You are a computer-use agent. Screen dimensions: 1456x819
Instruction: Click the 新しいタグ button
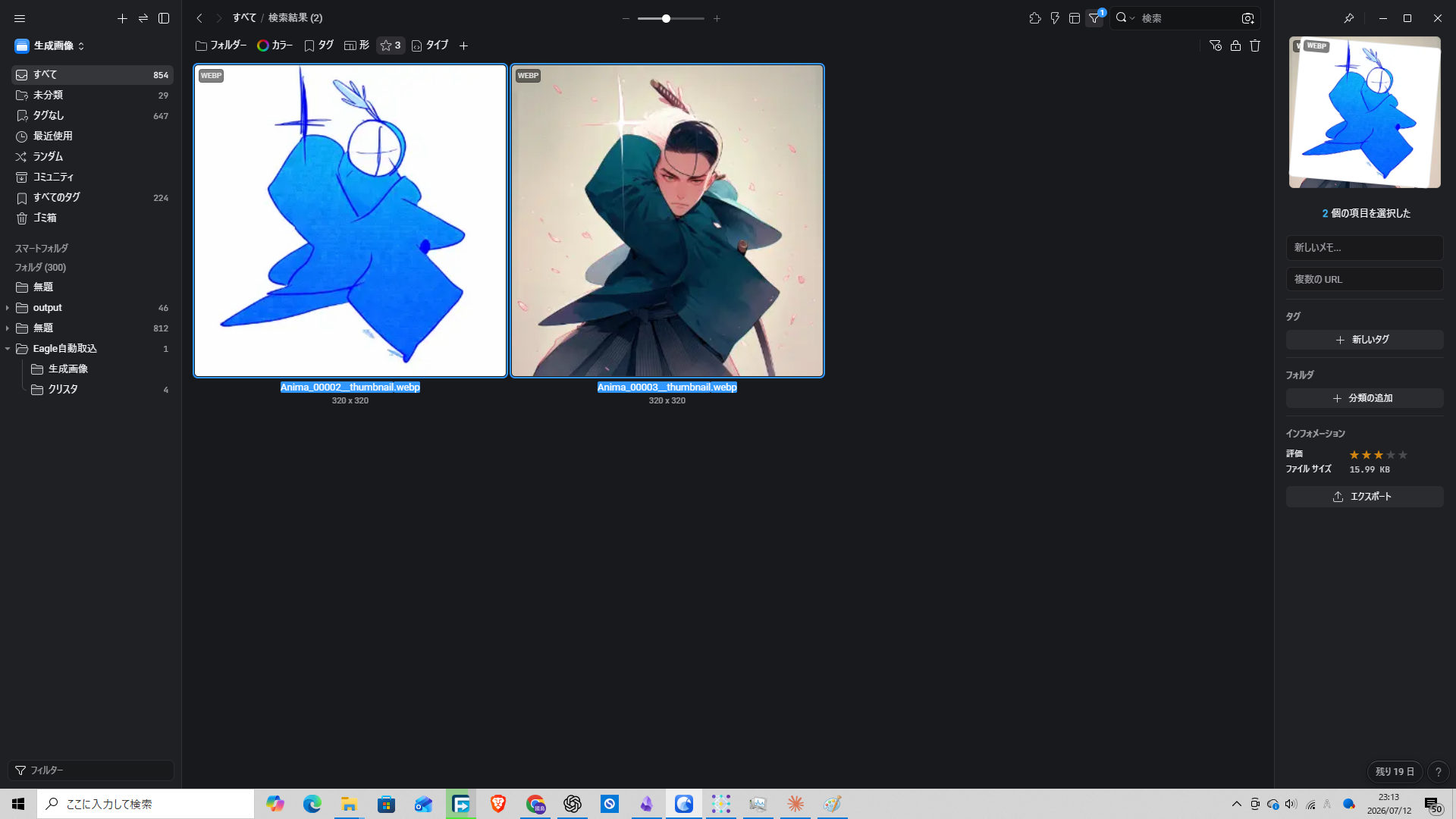[1364, 340]
